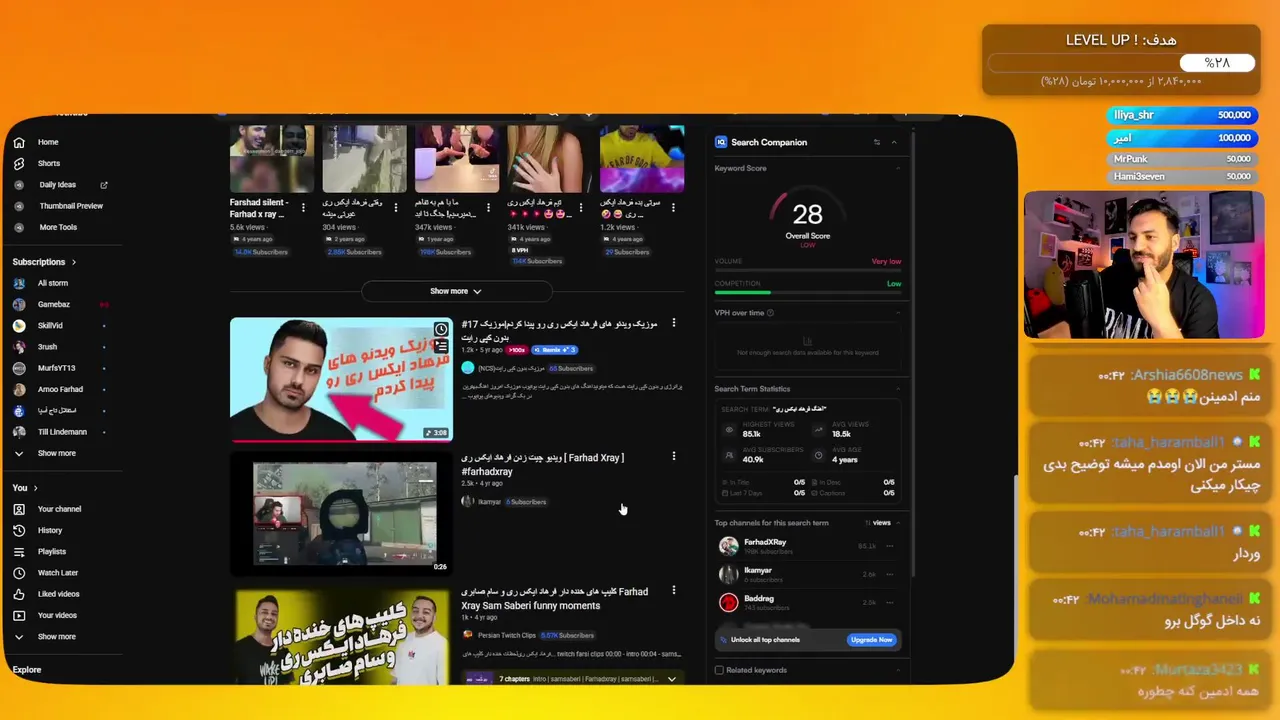Open options menu for the 341k views short

click(581, 207)
